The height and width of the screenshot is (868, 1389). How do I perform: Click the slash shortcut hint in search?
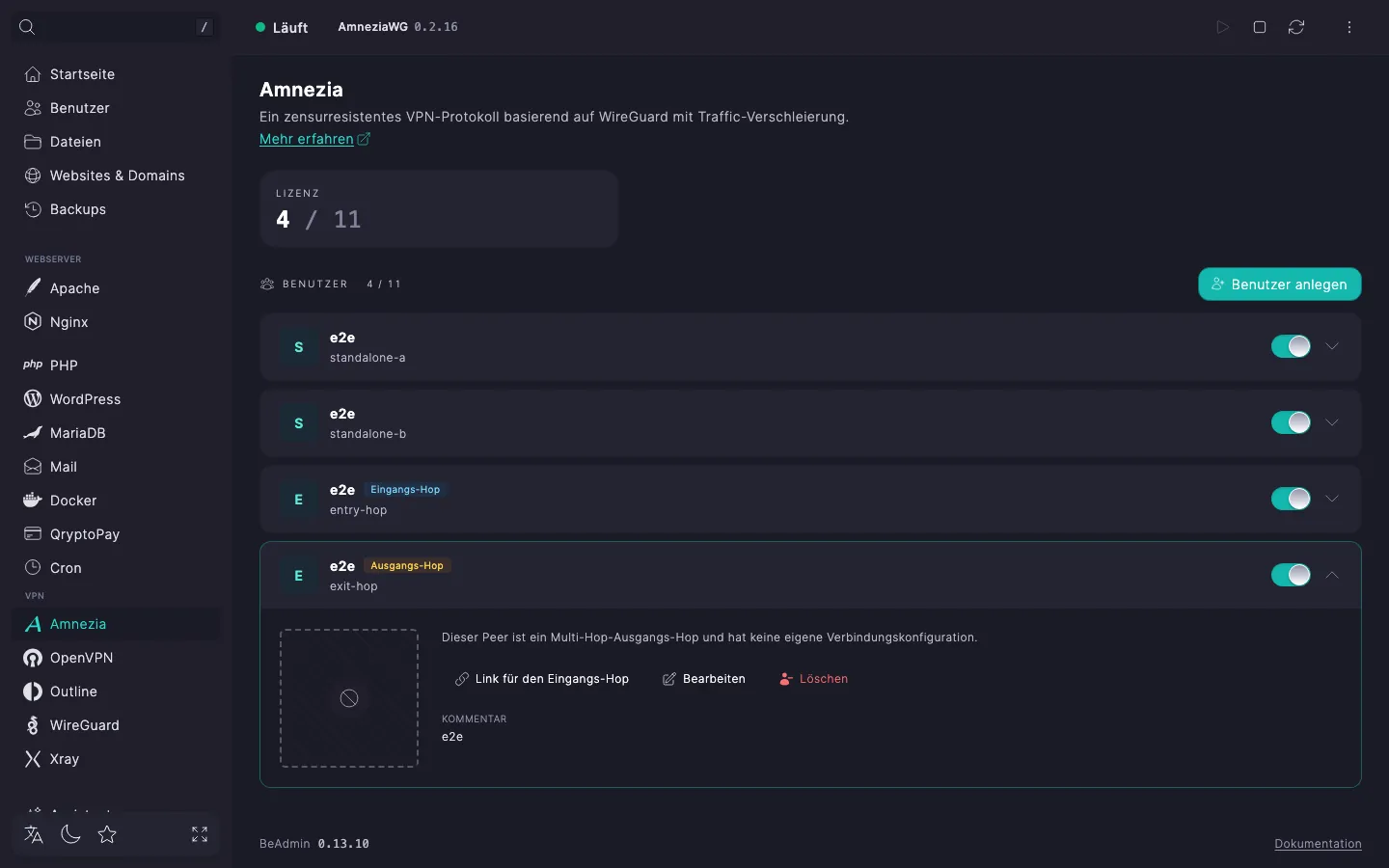(x=204, y=27)
